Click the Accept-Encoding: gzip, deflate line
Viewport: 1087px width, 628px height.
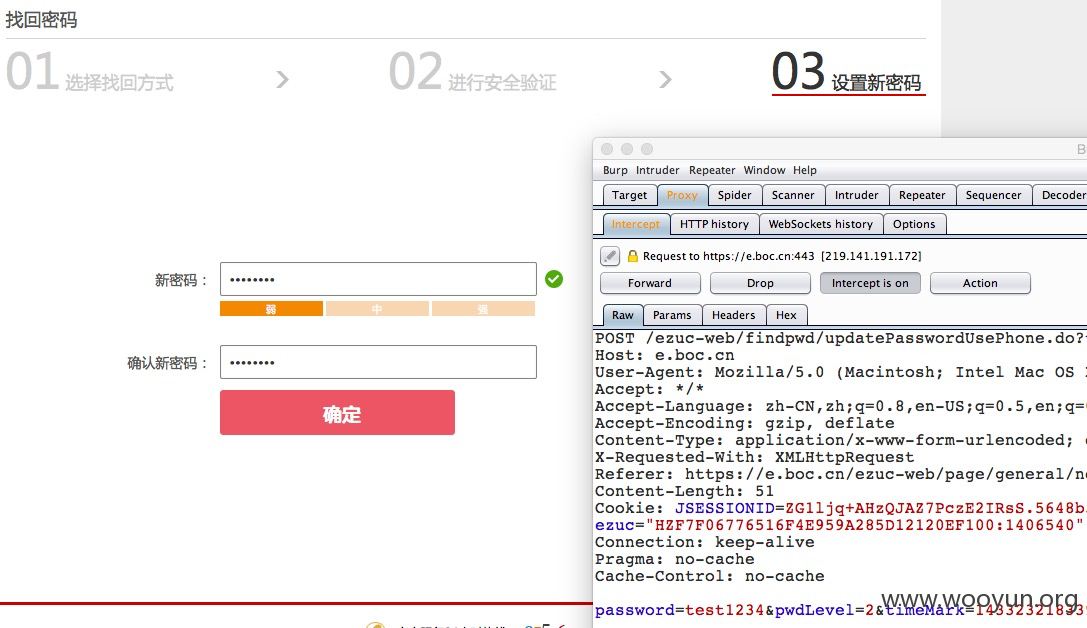pos(745,424)
